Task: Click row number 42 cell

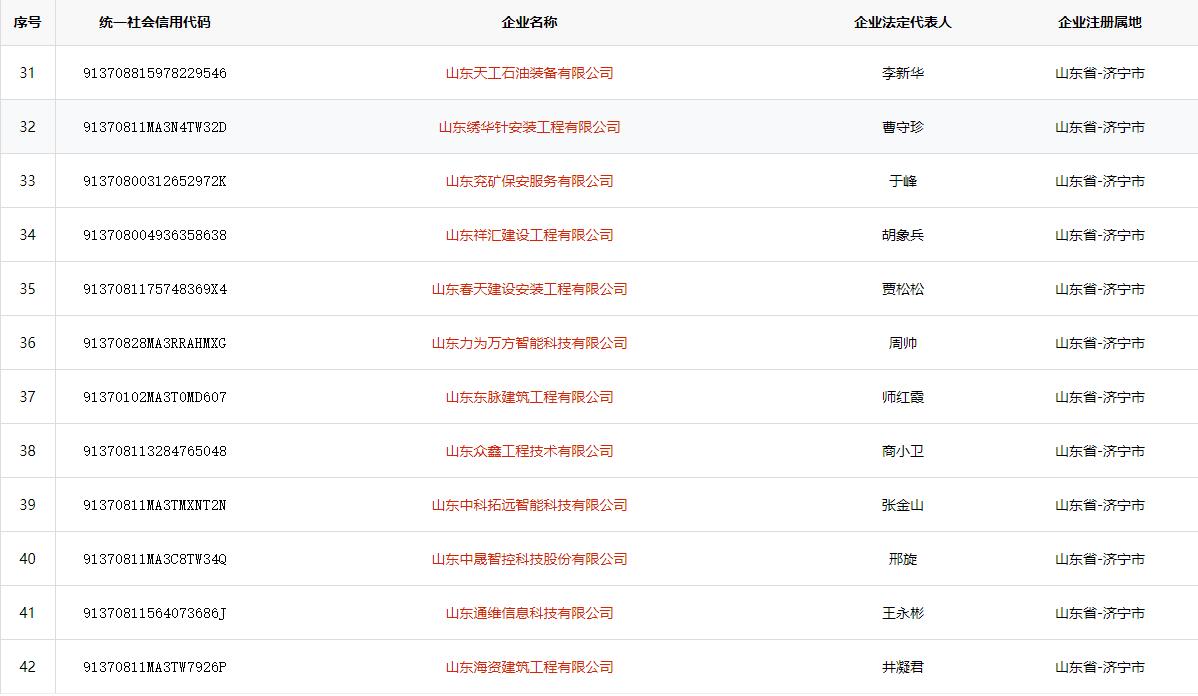Action: [27, 667]
